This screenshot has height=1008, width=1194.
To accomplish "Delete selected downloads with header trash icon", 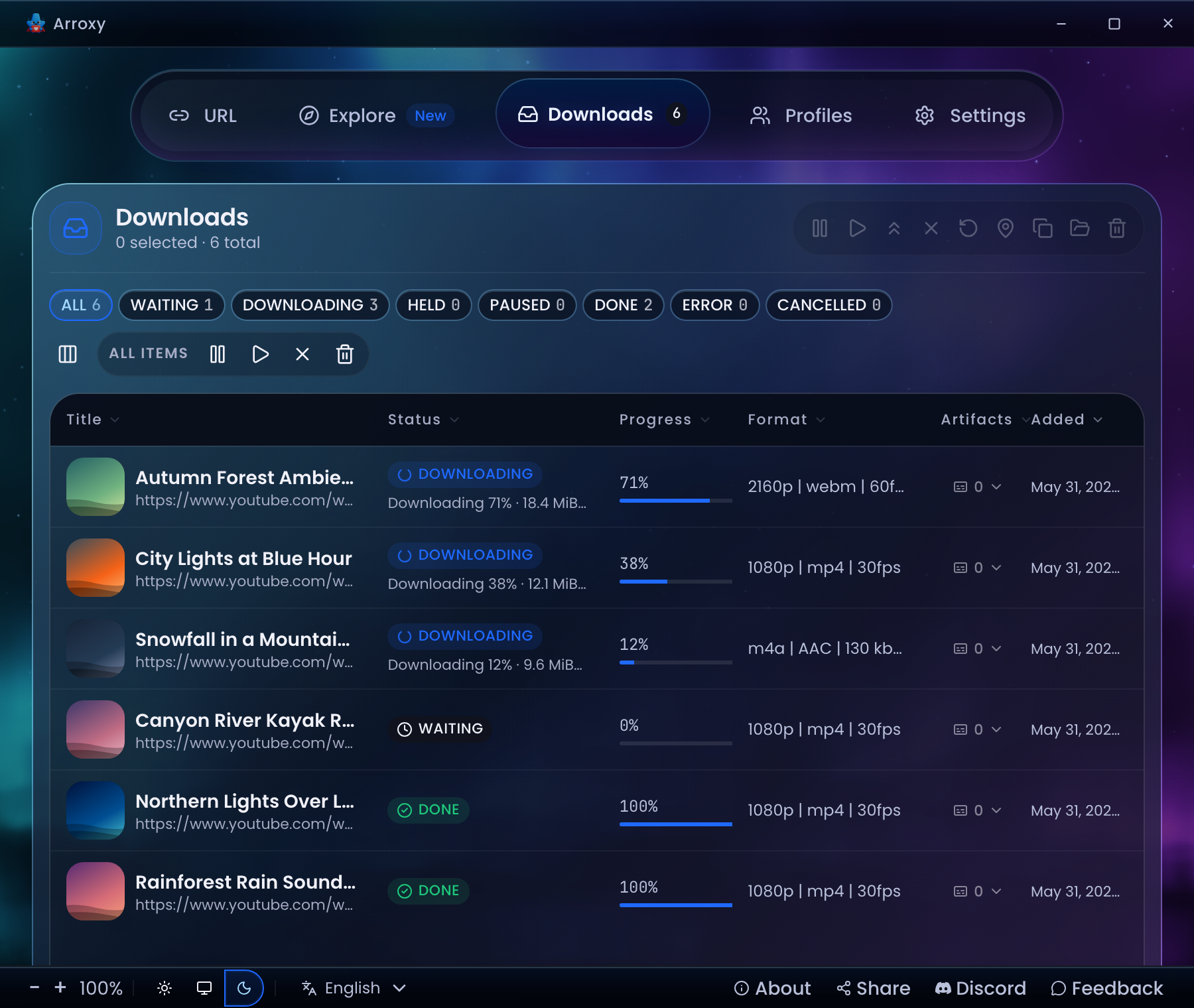I will pos(1117,229).
